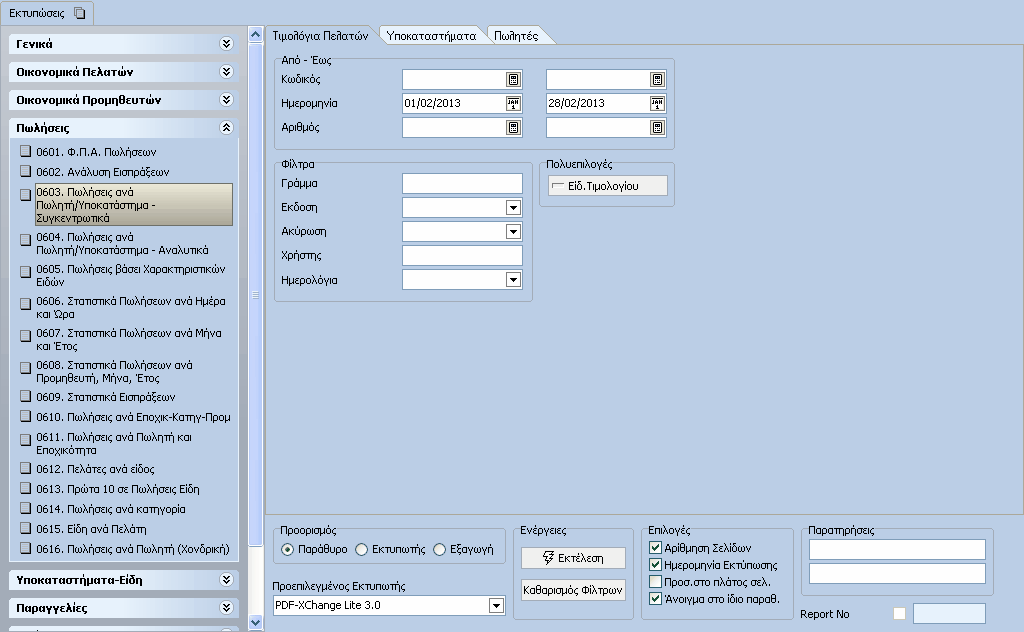Select 0614. Πωλήσεις ανά κατηγορία

[x=110, y=509]
